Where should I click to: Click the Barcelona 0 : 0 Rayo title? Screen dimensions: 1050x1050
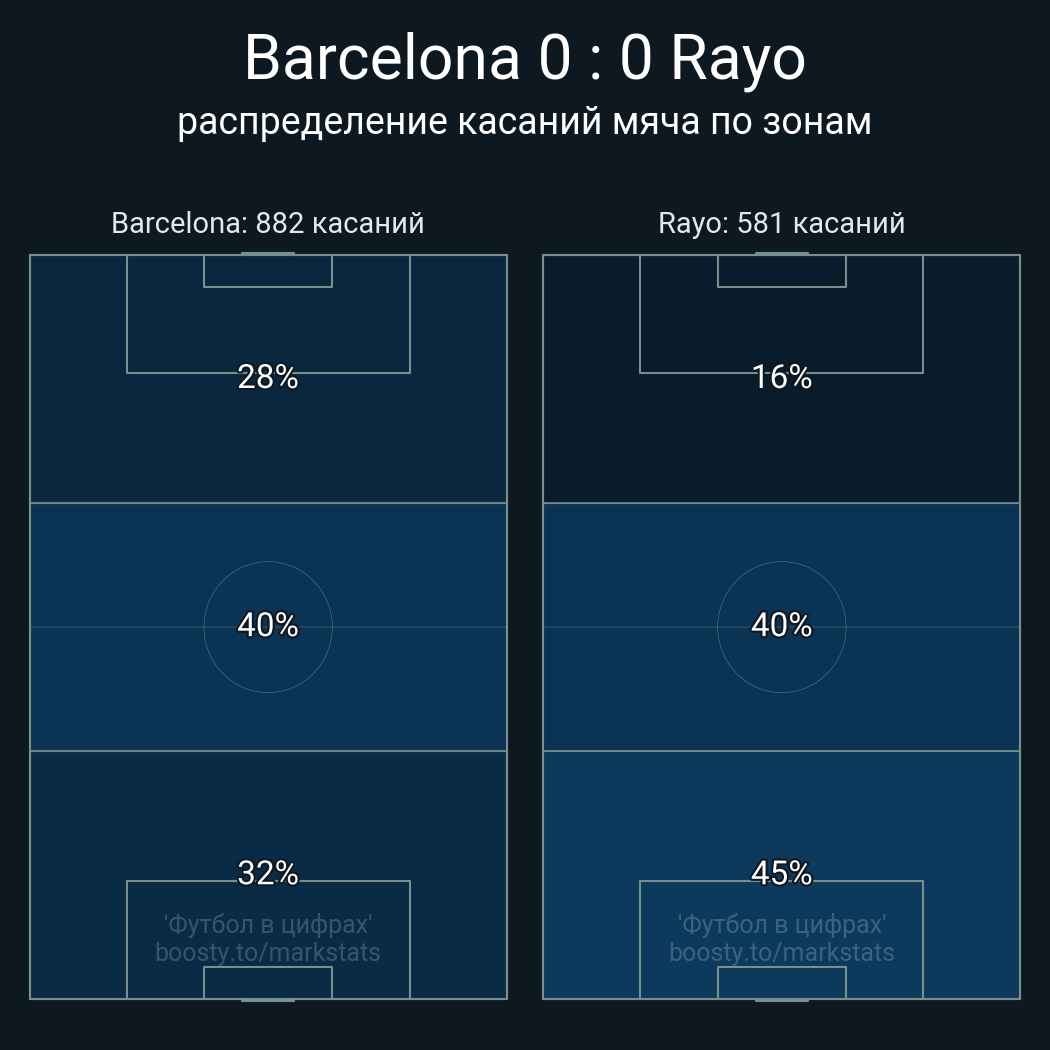(x=524, y=58)
